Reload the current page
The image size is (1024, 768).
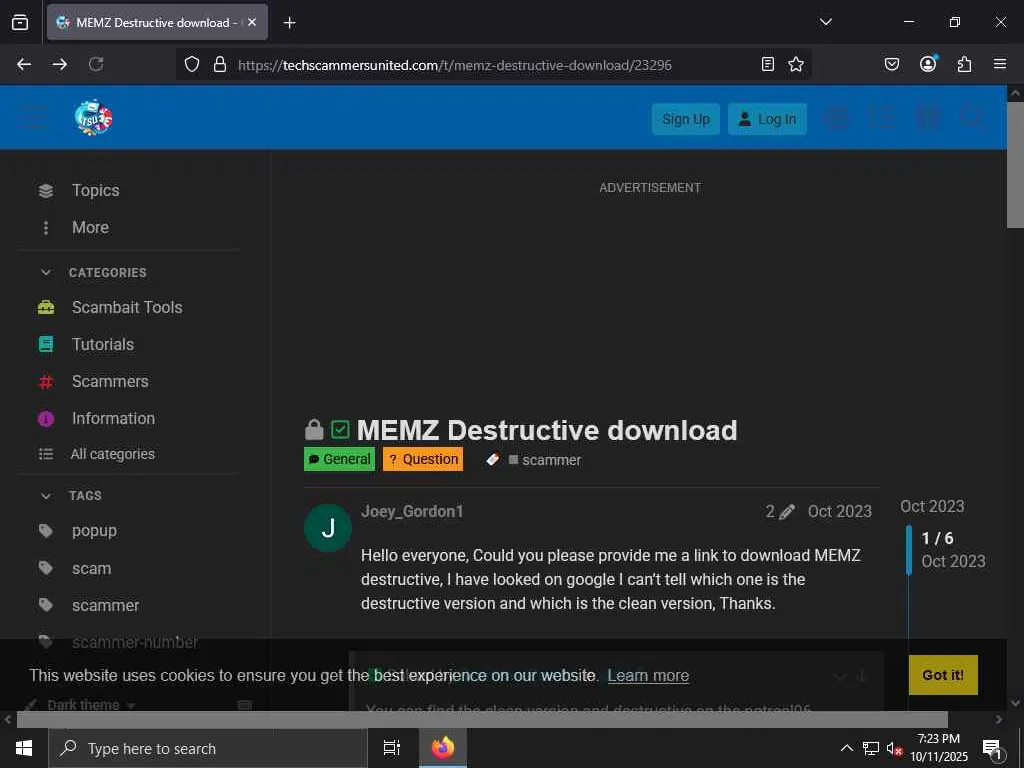[x=96, y=64]
